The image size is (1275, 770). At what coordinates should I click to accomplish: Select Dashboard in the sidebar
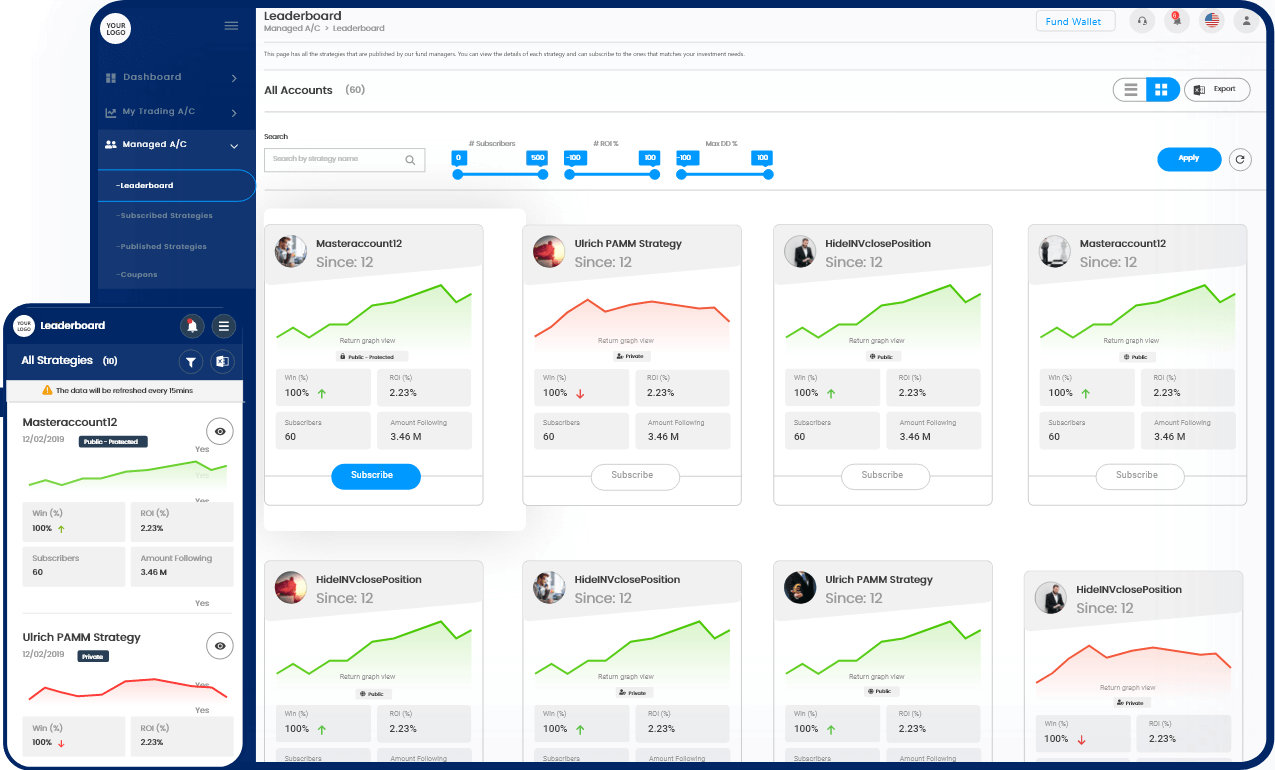[x=152, y=77]
